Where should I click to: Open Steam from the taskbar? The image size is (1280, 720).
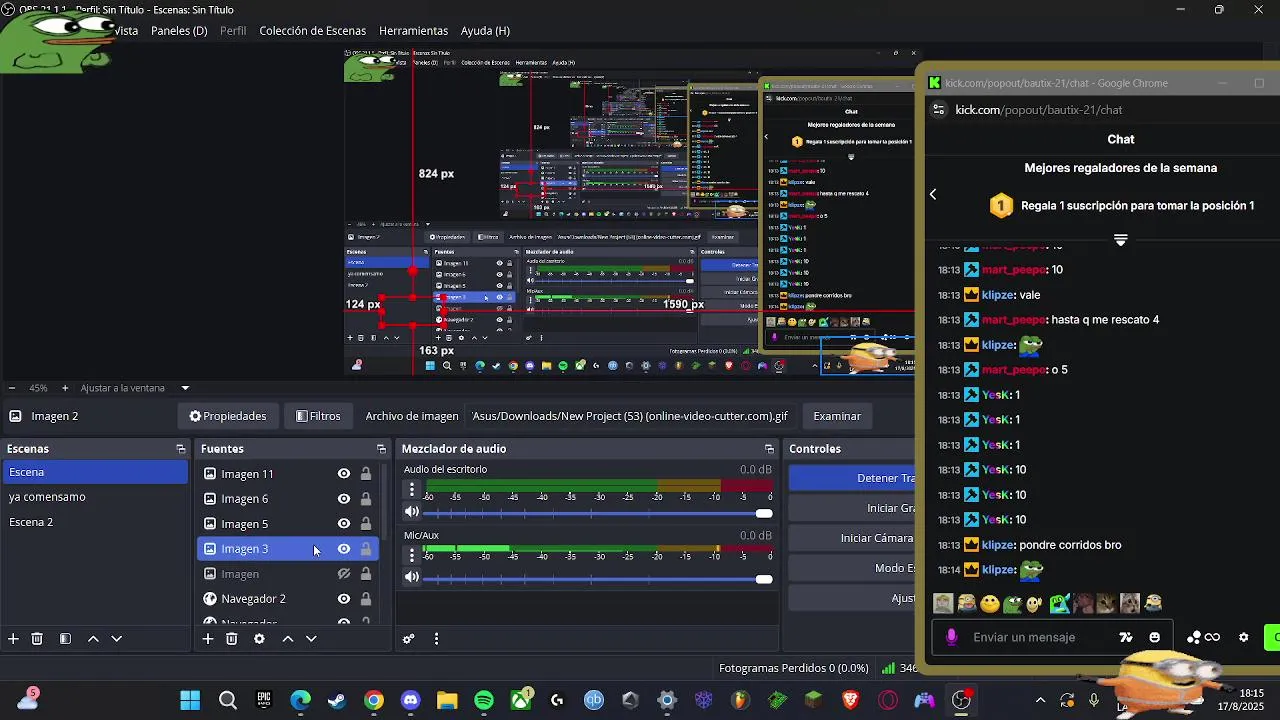click(x=337, y=701)
